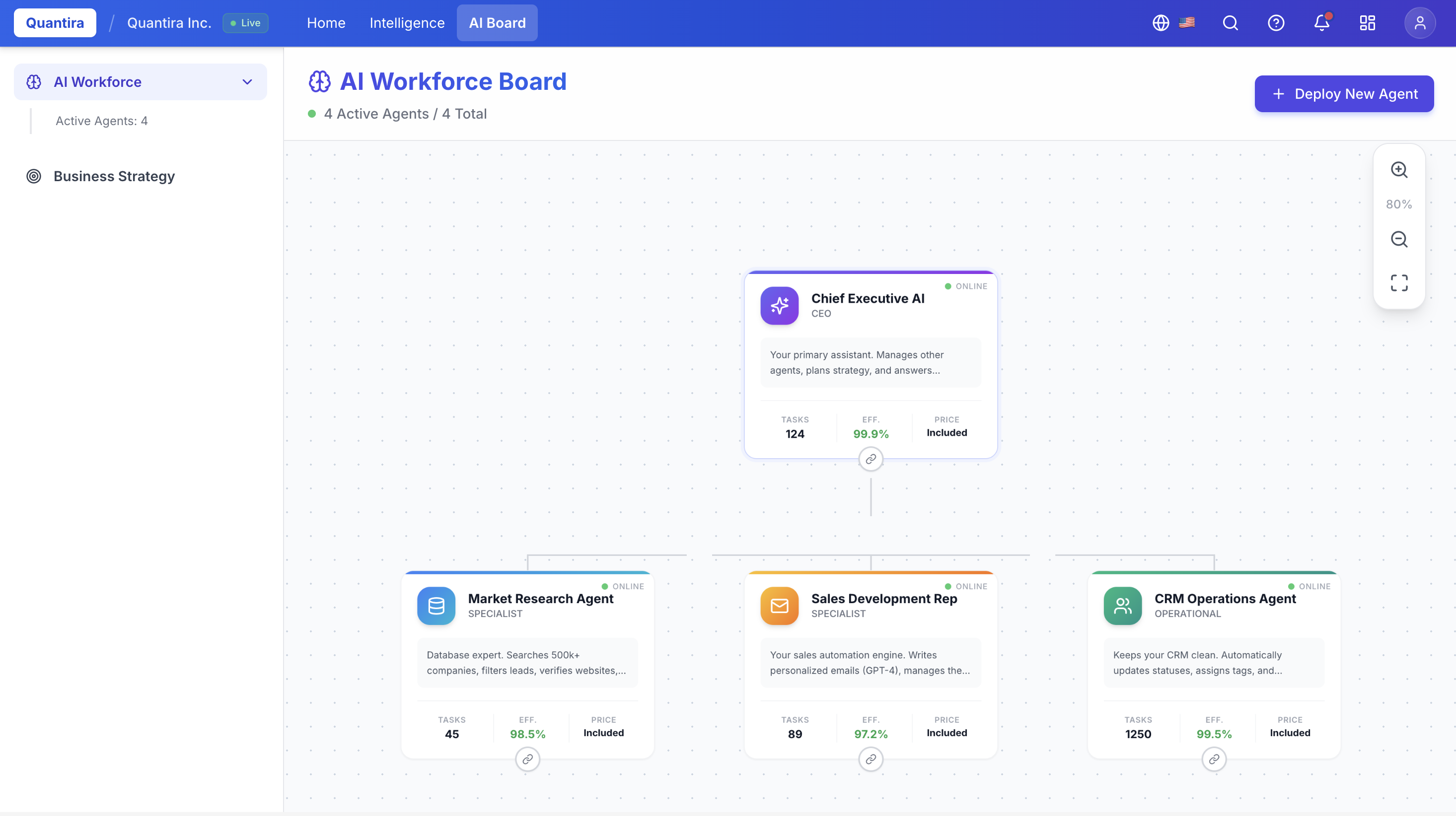Collapse the AI Workforce sidebar section

(247, 82)
